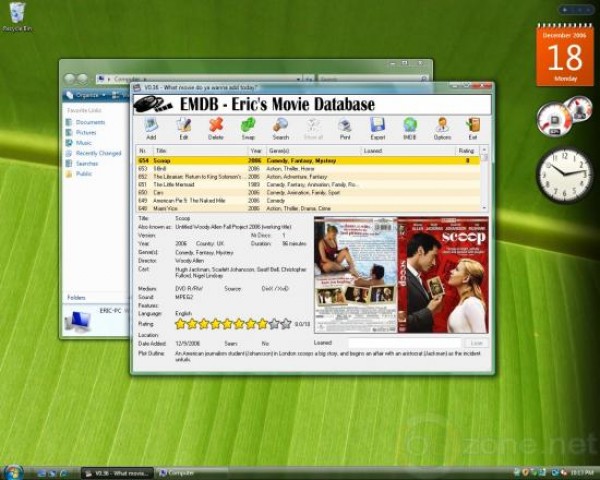Sort the movie list by Title column
The image size is (600, 480).
[200, 150]
